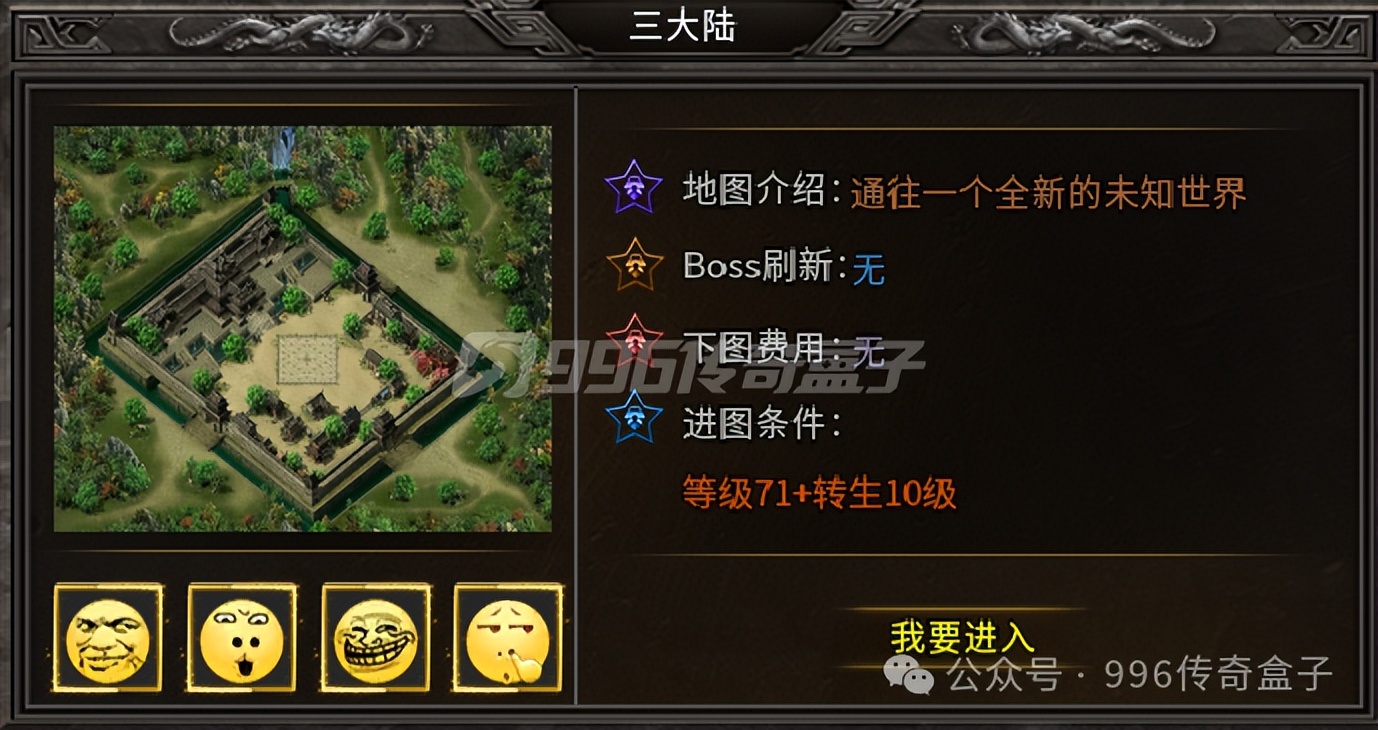Select the grinning man meme face icon
Viewport: 1378px width, 730px height.
coord(108,638)
